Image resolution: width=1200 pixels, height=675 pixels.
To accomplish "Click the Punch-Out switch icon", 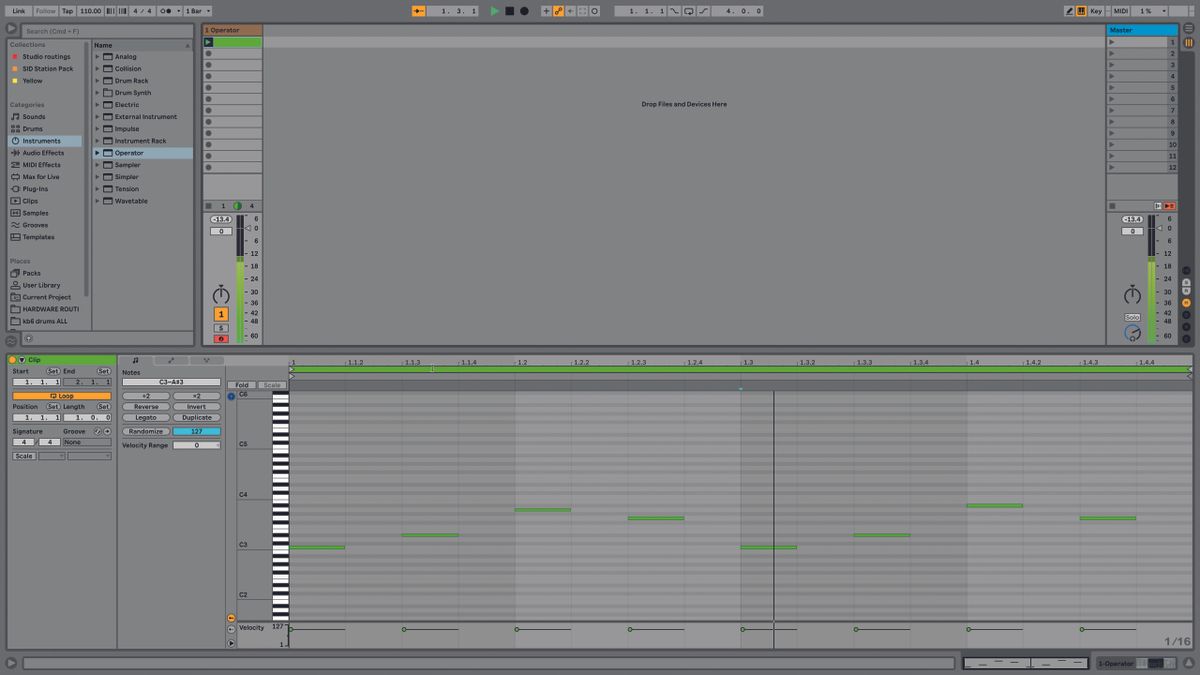I will point(702,11).
